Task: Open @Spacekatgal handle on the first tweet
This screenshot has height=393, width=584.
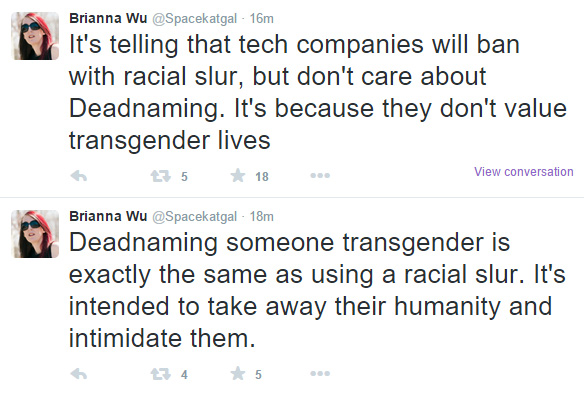Action: click(194, 19)
